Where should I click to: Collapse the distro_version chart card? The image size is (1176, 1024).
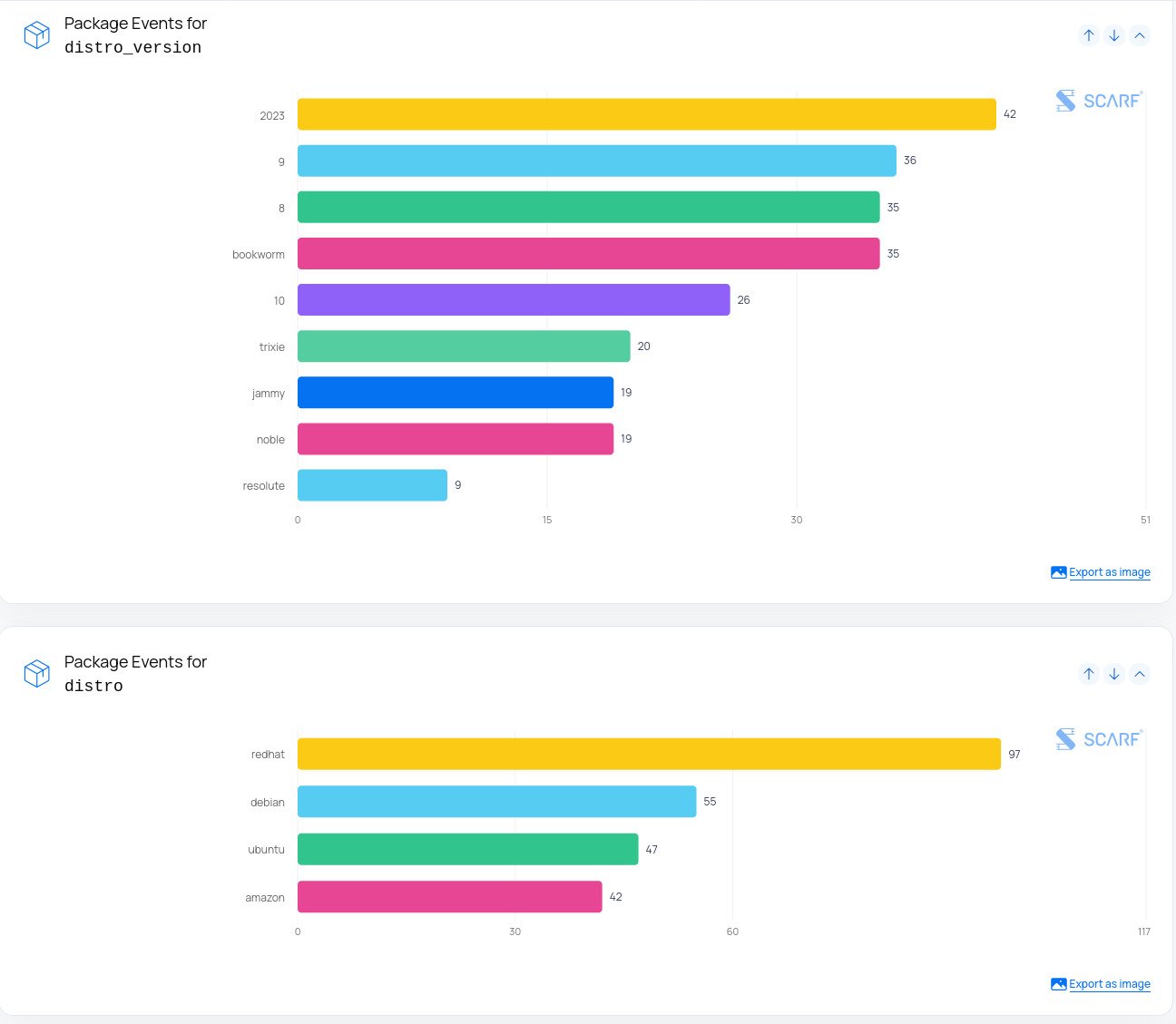(1140, 35)
